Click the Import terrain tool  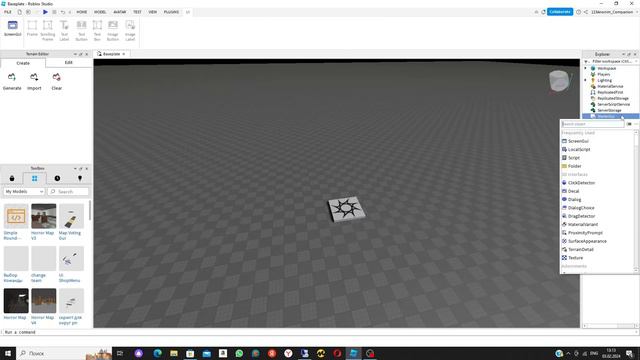tap(34, 82)
